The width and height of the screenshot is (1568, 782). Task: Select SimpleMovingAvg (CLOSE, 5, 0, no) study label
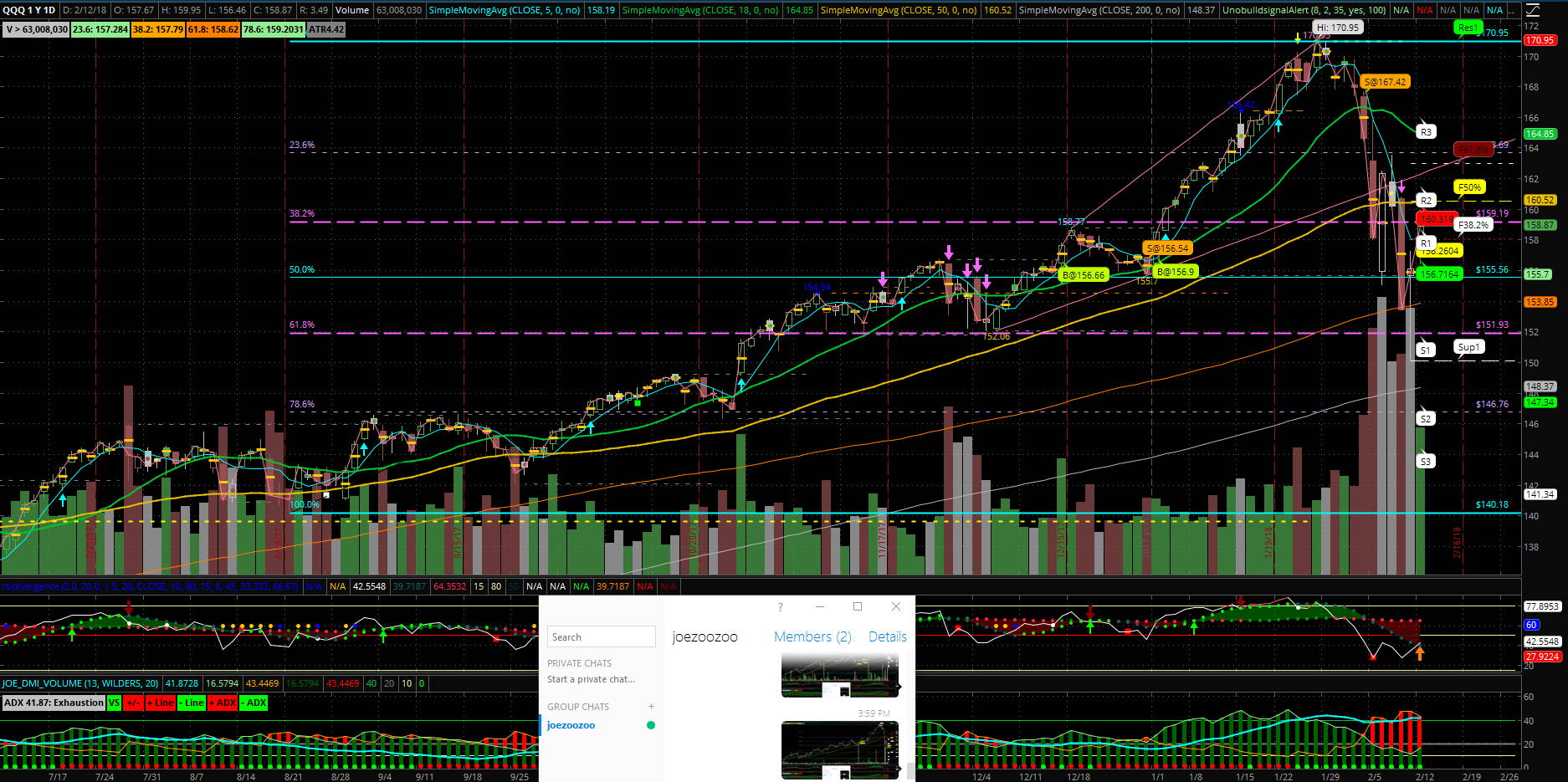pyautogui.click(x=505, y=10)
